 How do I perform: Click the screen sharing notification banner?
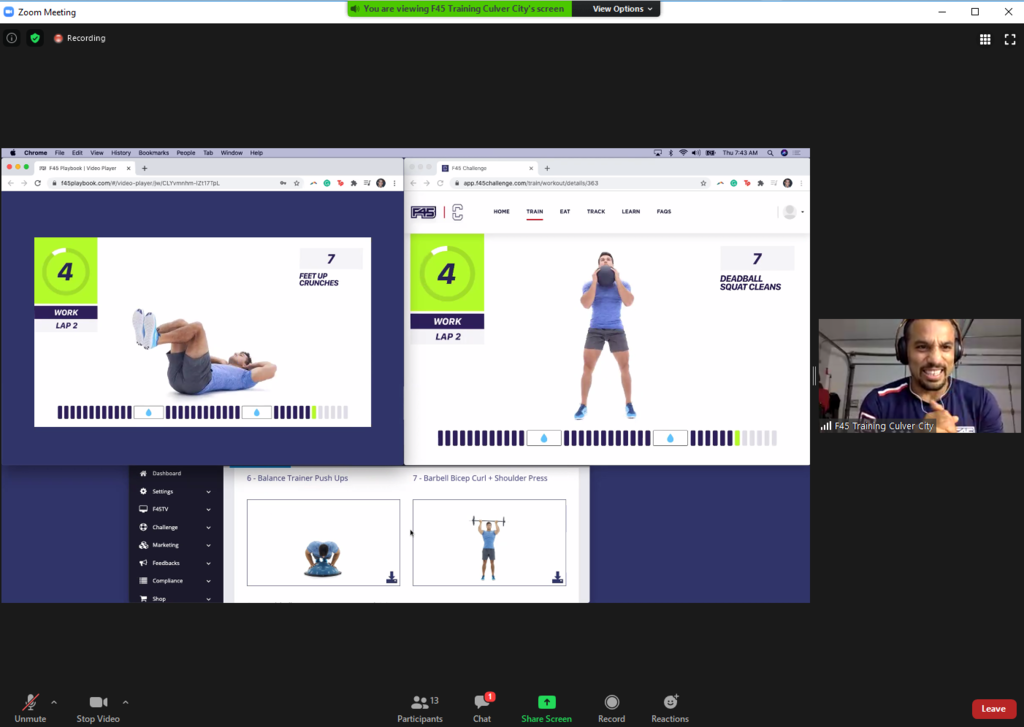click(460, 9)
